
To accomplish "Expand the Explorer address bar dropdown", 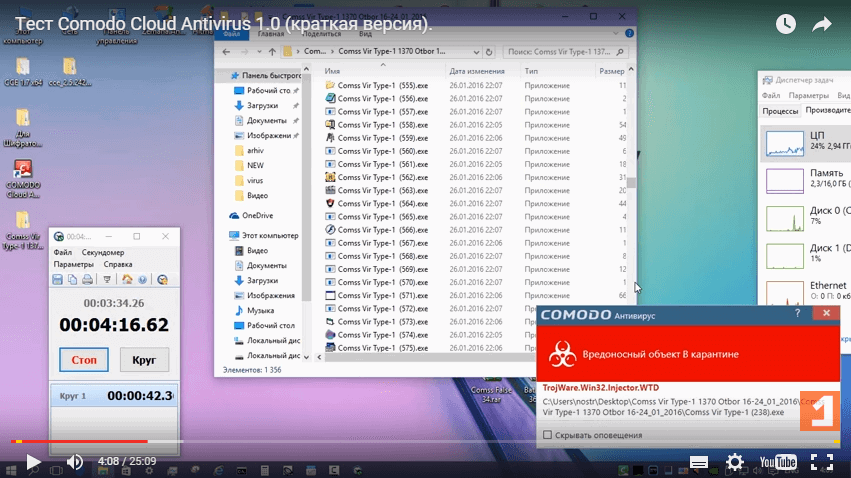I will tap(476, 52).
